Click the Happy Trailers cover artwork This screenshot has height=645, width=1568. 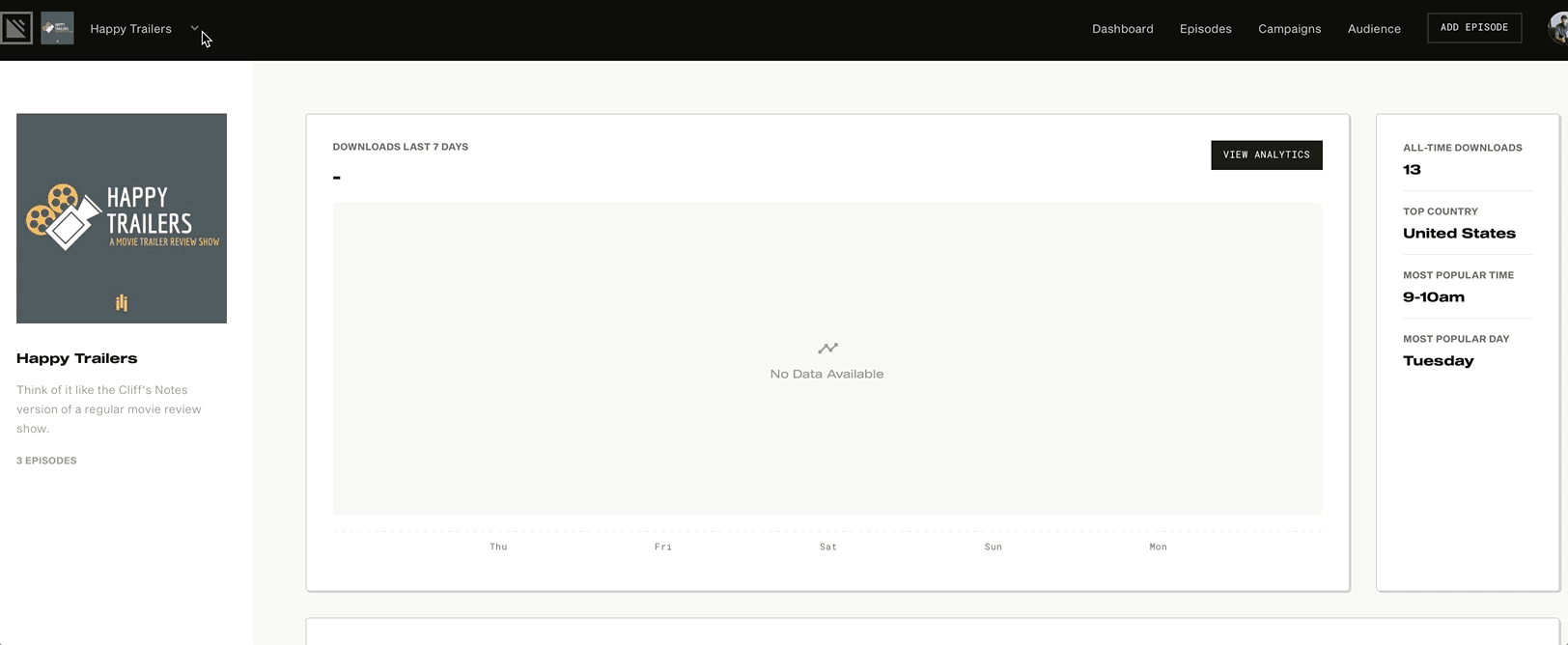pyautogui.click(x=122, y=218)
